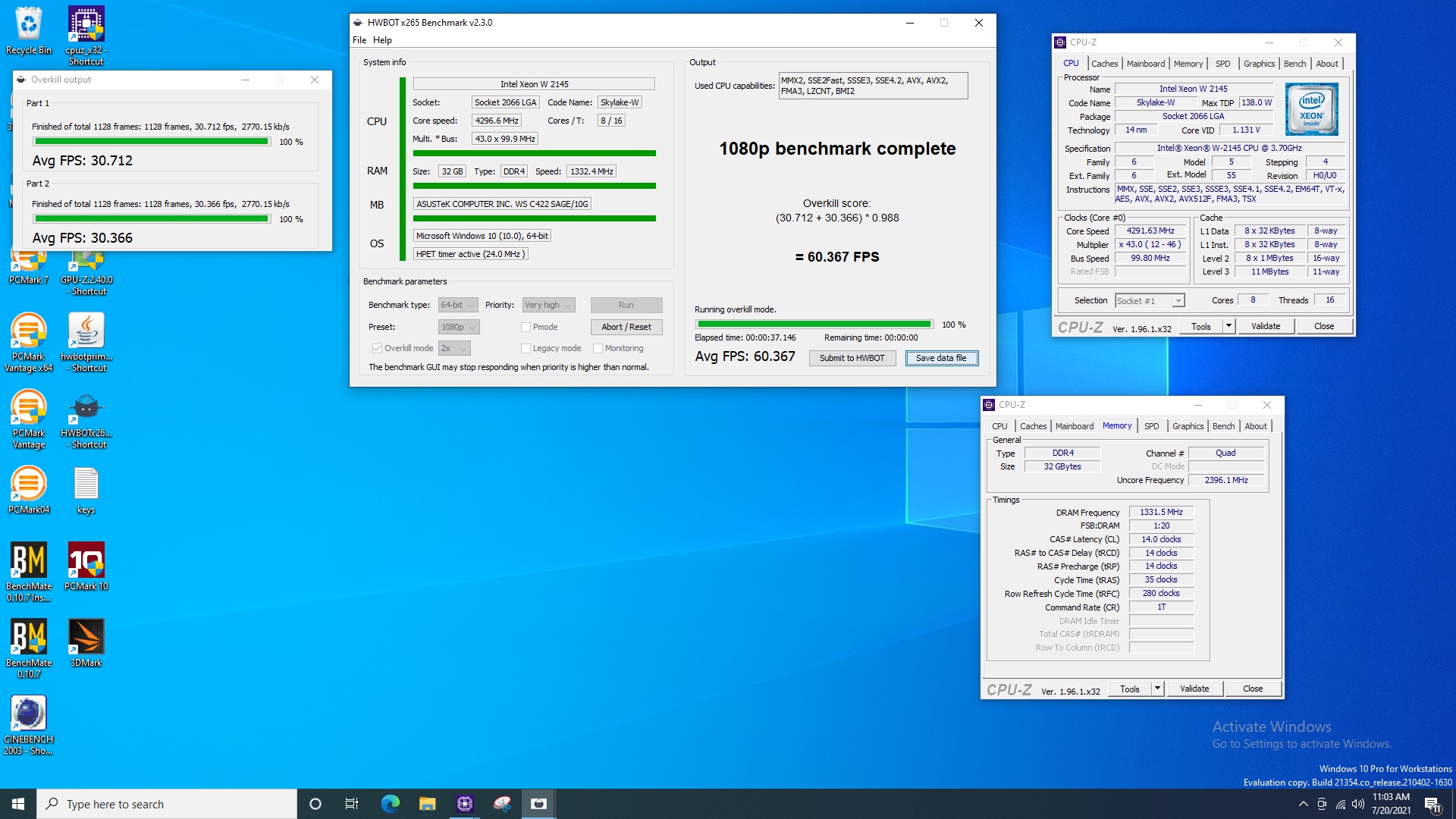1456x819 pixels.
Task: Open the Windows Start menu
Action: click(18, 804)
